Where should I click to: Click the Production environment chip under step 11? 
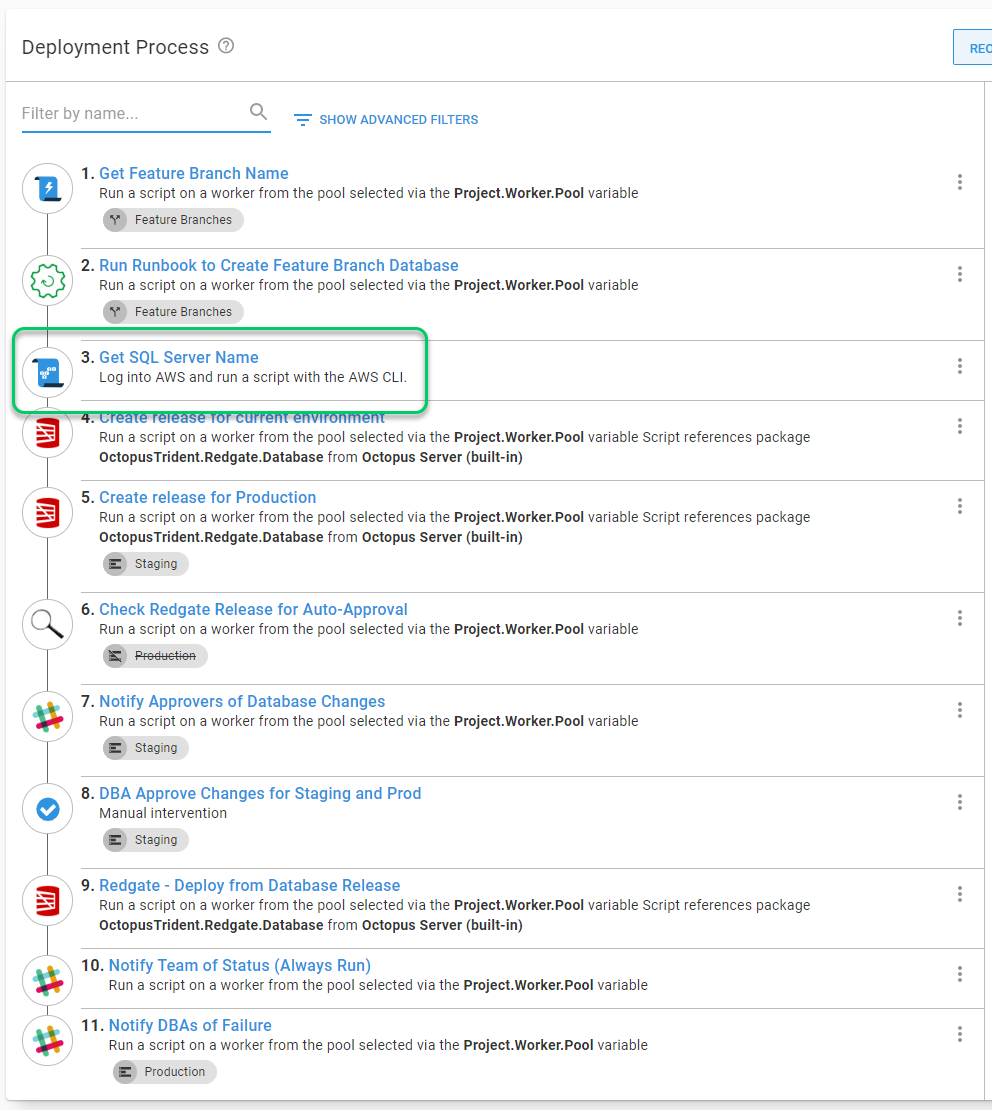click(x=164, y=1072)
